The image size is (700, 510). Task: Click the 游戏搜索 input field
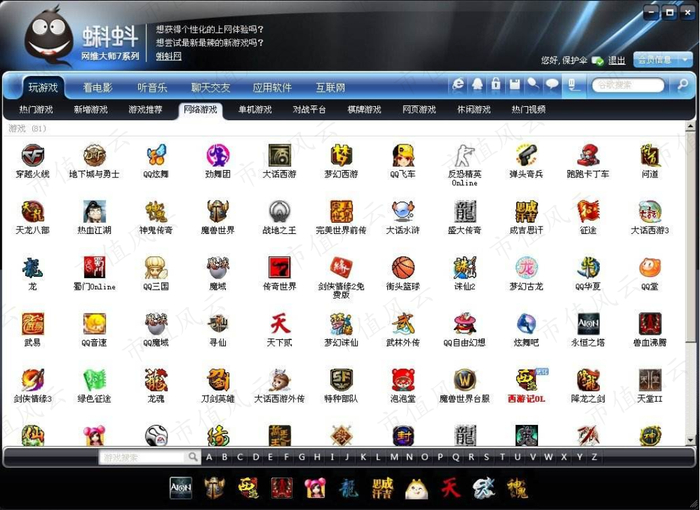tap(142, 457)
